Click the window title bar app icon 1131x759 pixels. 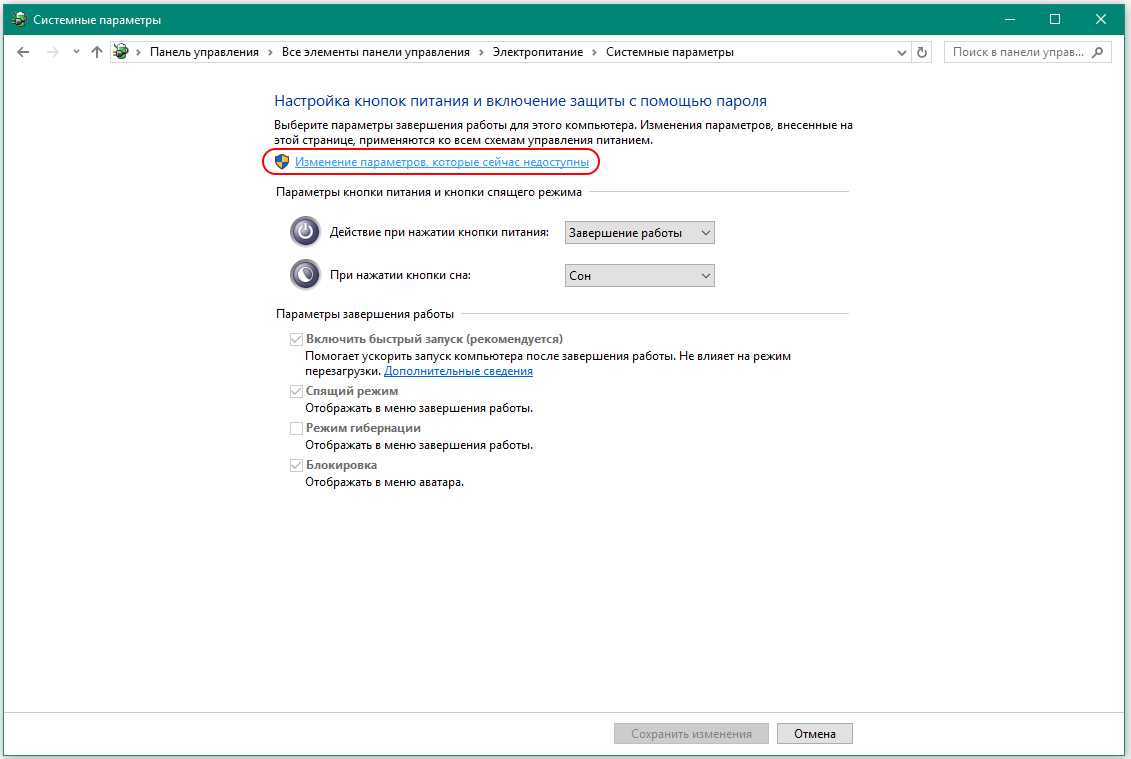tap(19, 19)
